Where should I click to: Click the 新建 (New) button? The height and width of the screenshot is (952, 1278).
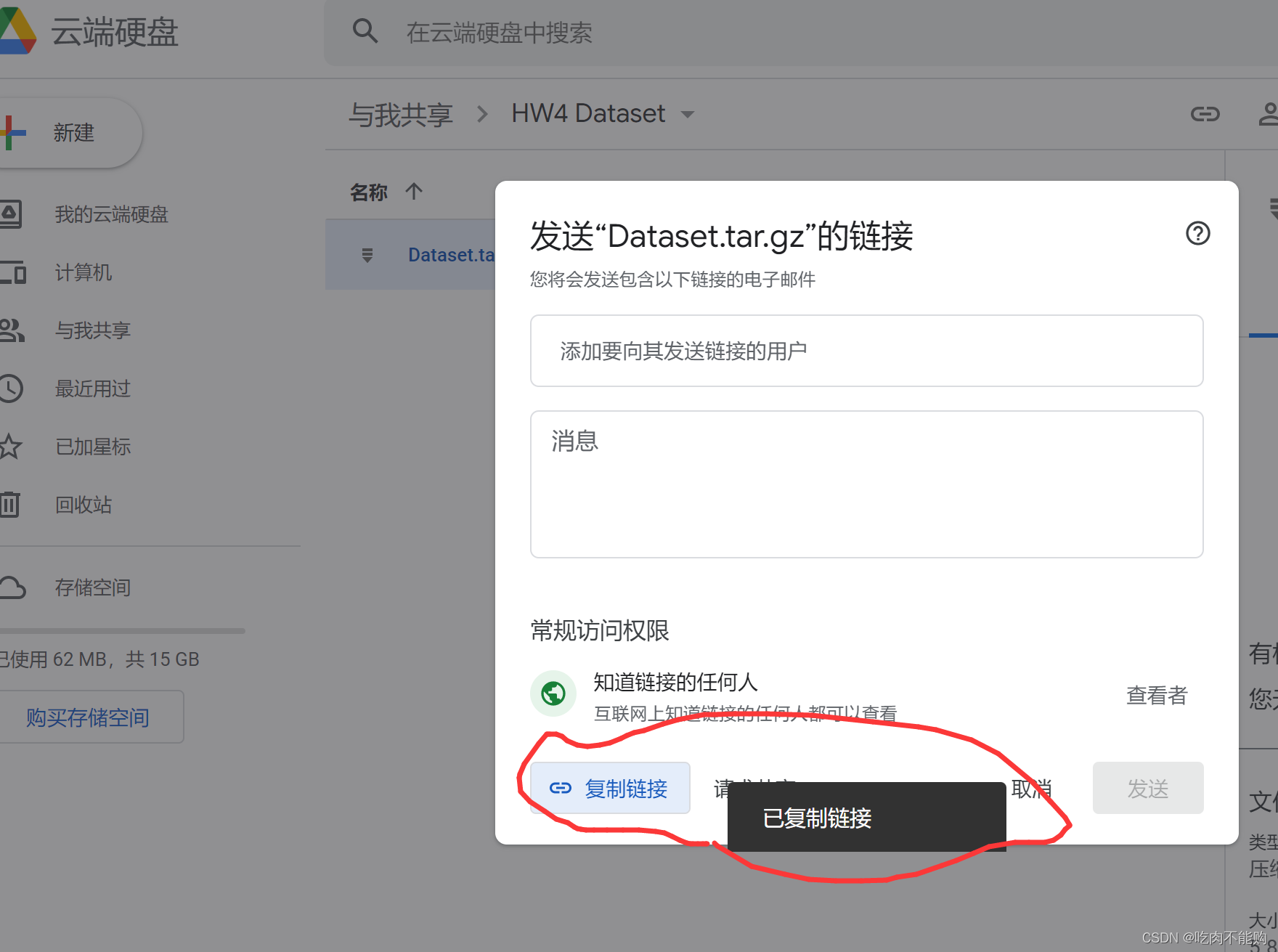[69, 133]
